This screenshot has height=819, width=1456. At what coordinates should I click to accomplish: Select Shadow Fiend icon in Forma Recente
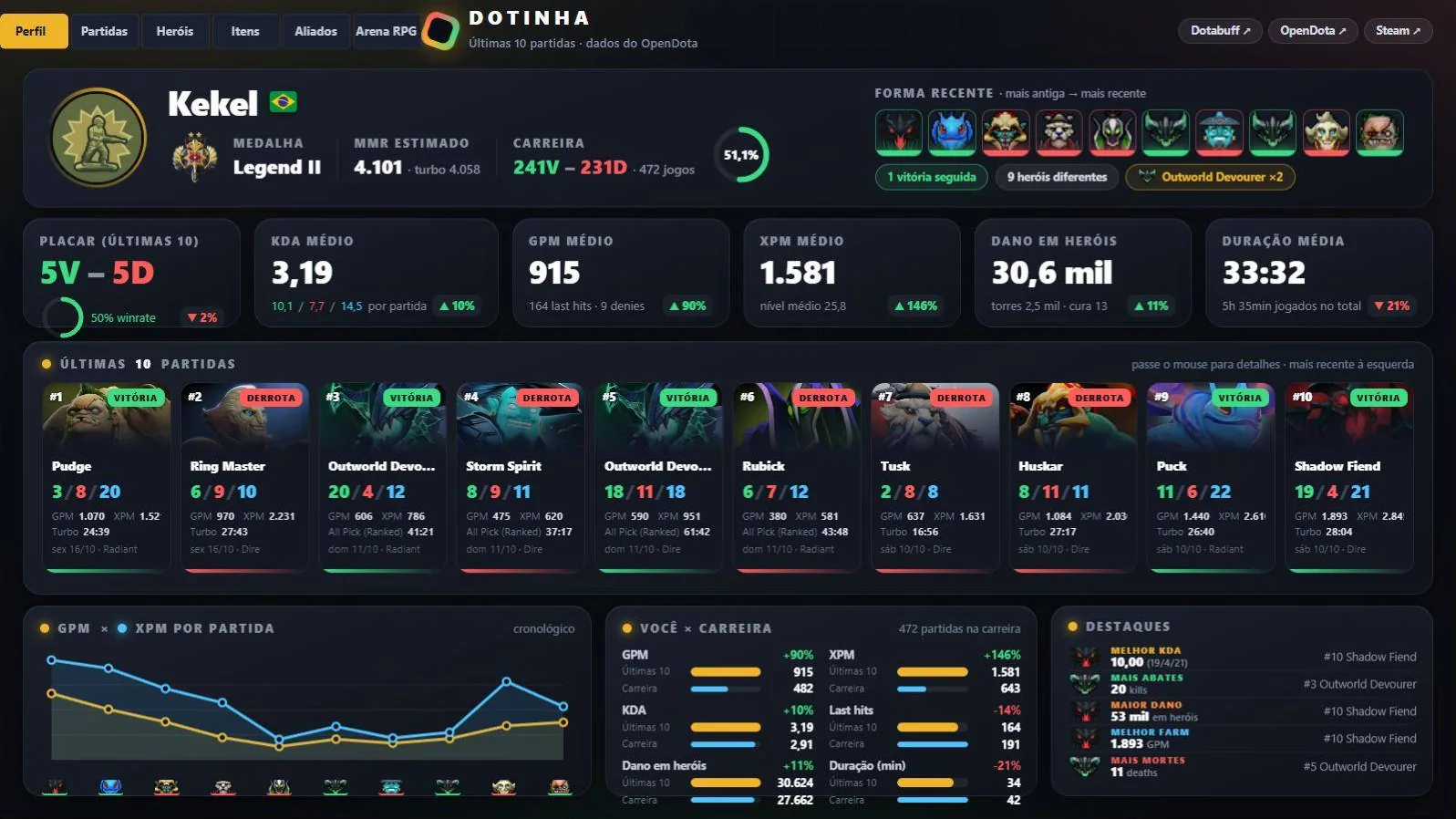899,132
